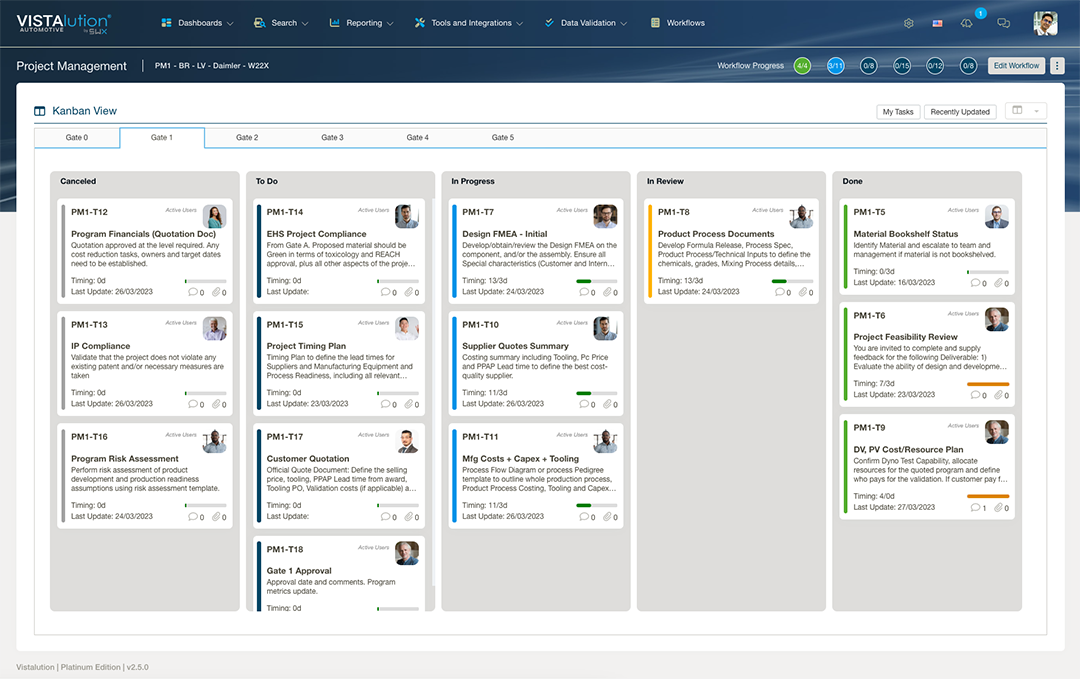Click the three-dot menu beside Edit Workflow
The image size is (1080, 679).
[1058, 66]
